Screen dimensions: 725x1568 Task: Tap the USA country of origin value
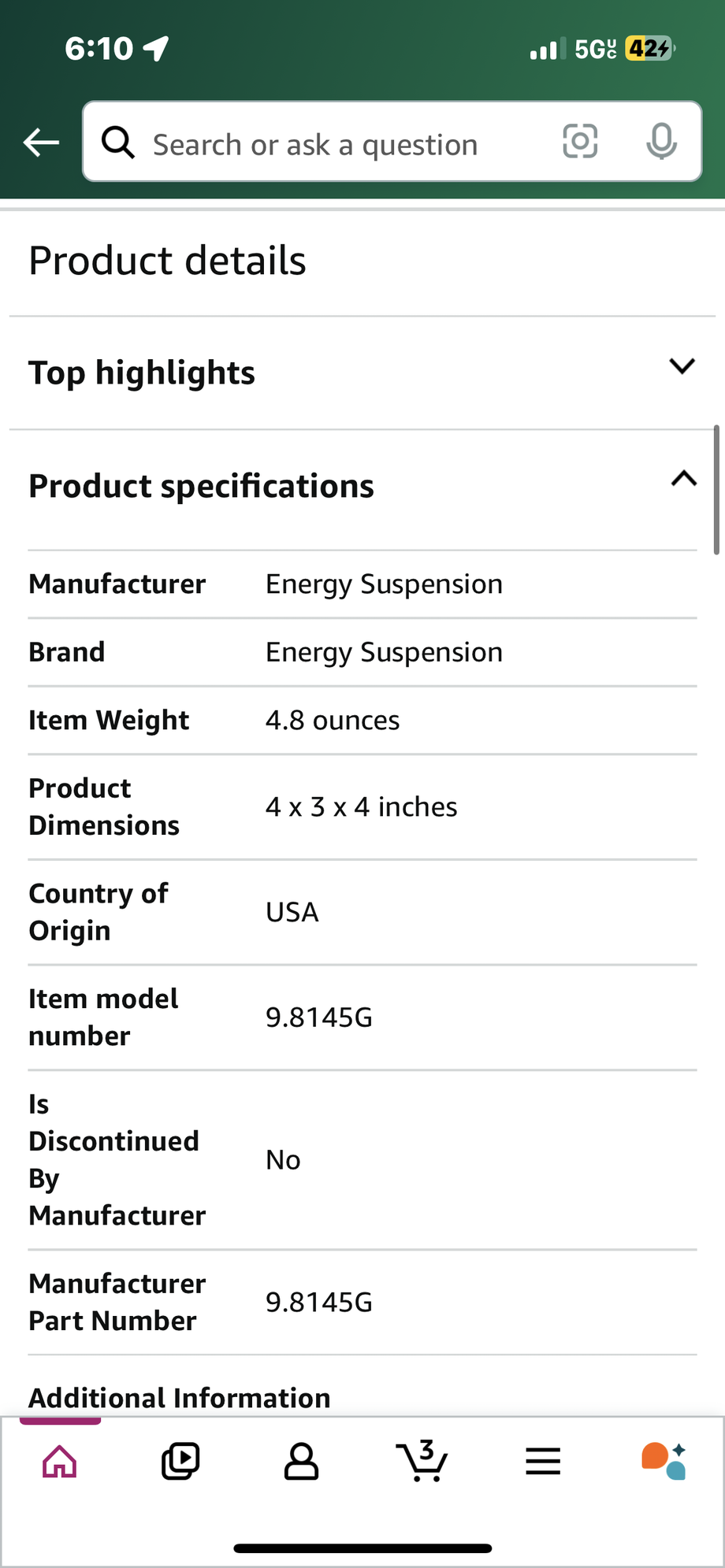point(292,912)
